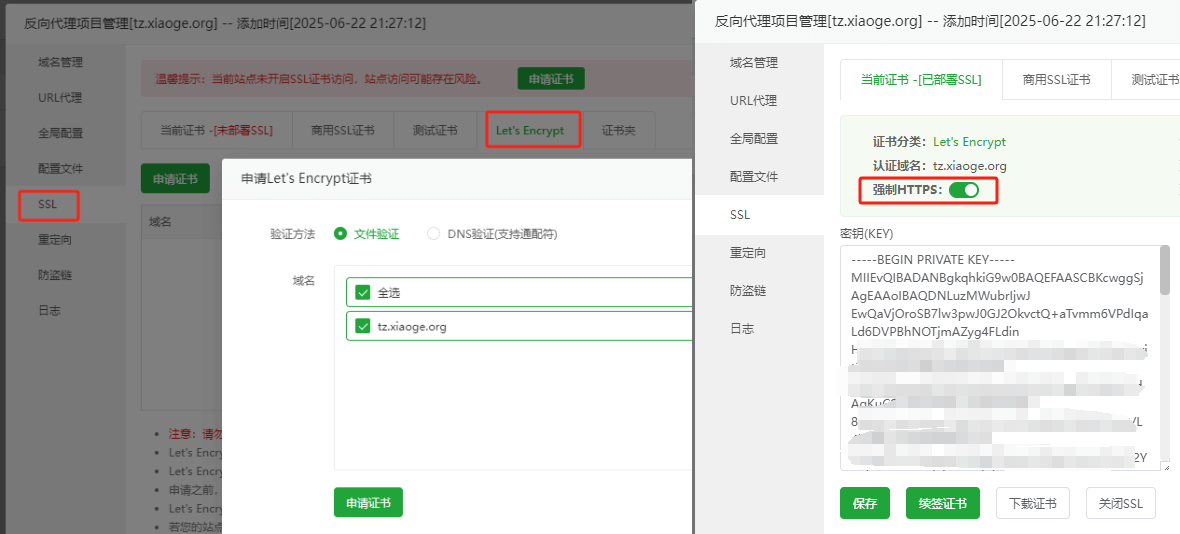1180x534 pixels.
Task: Open 域名管理 in left window sidebar
Action: 60,62
